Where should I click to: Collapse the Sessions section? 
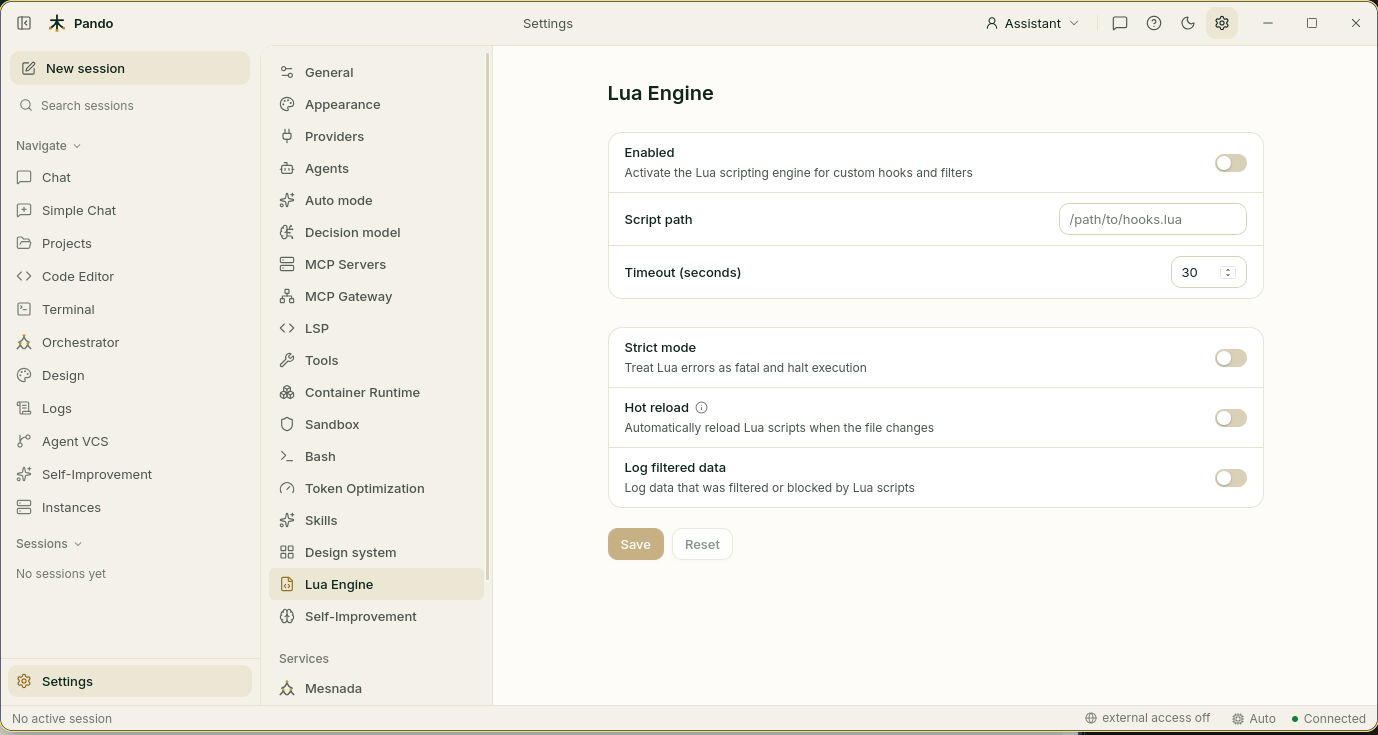click(x=49, y=544)
